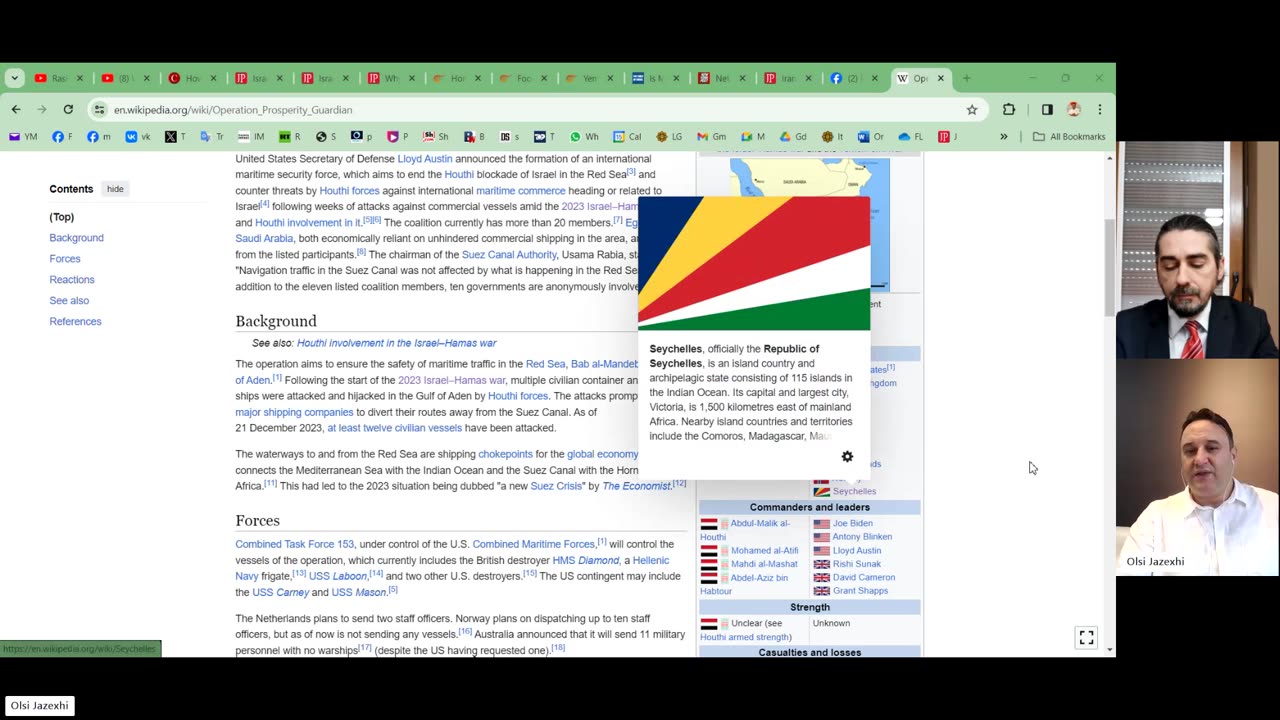The image size is (1280, 720).
Task: Open the Google Calendar 'Cal' bookmark
Action: coord(627,137)
